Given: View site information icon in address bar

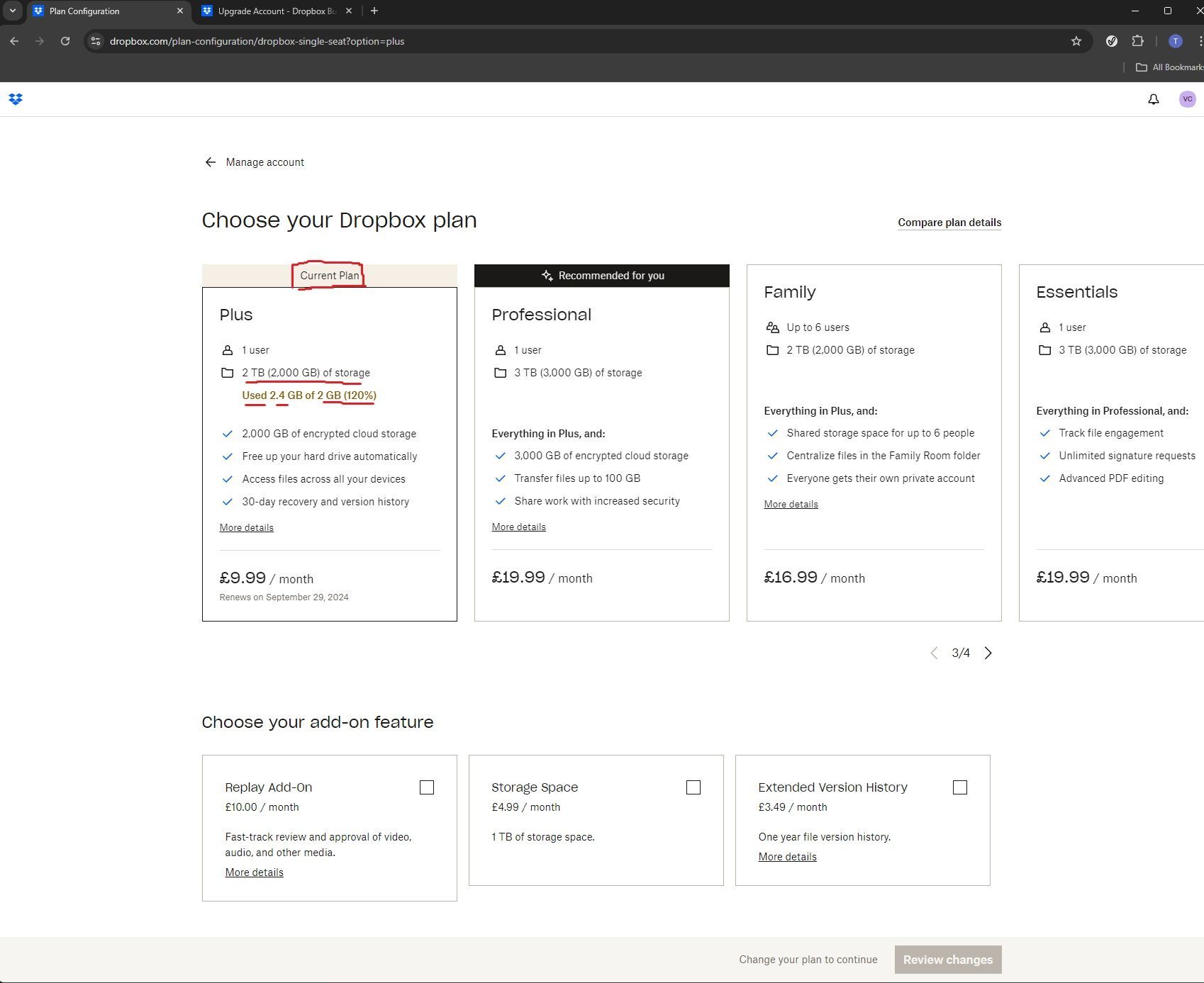Looking at the screenshot, I should point(96,41).
